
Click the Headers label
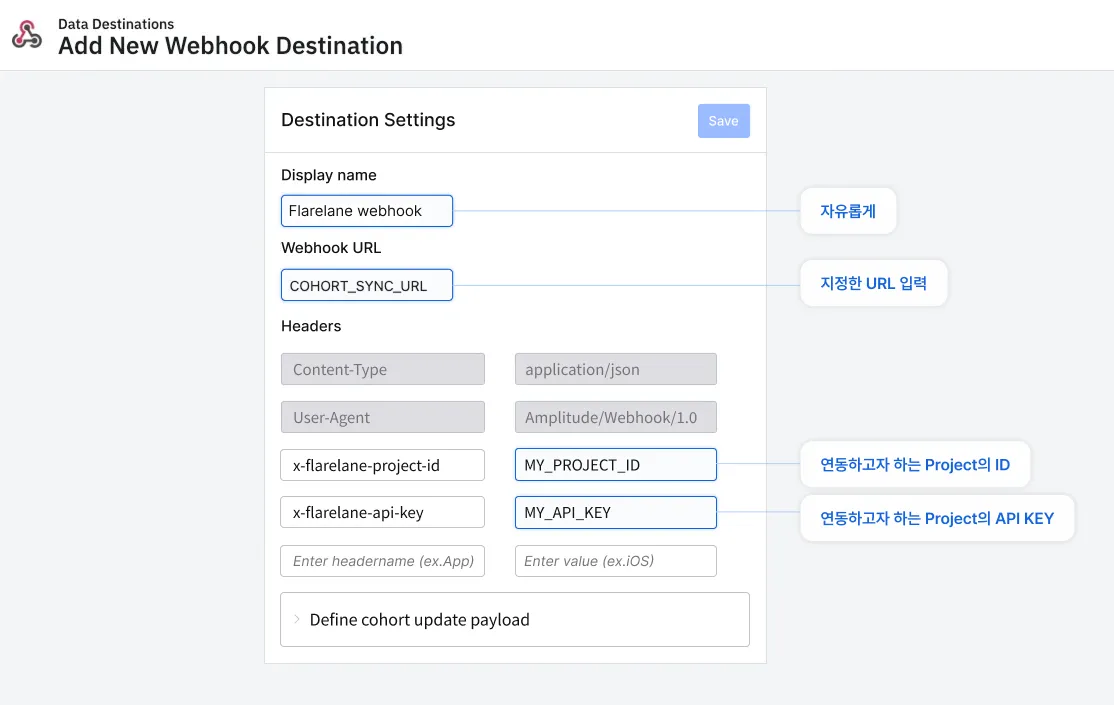[x=311, y=326]
